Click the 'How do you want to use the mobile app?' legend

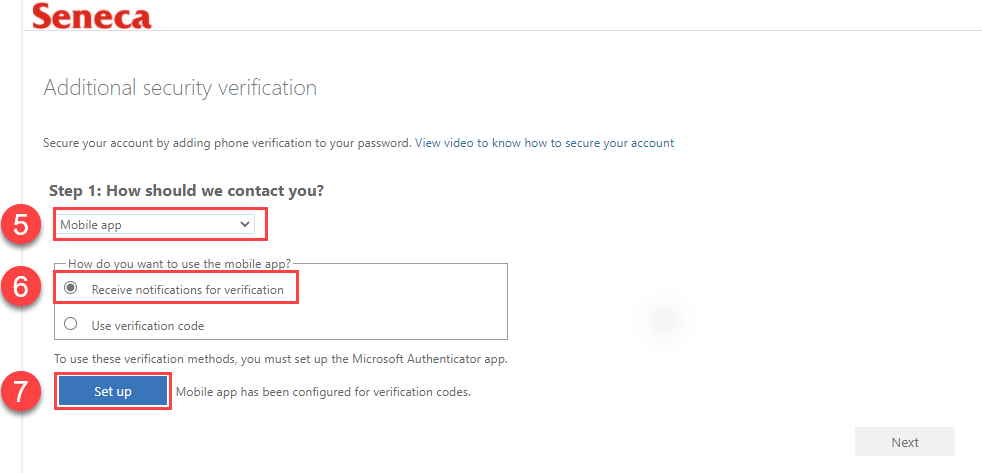point(179,264)
